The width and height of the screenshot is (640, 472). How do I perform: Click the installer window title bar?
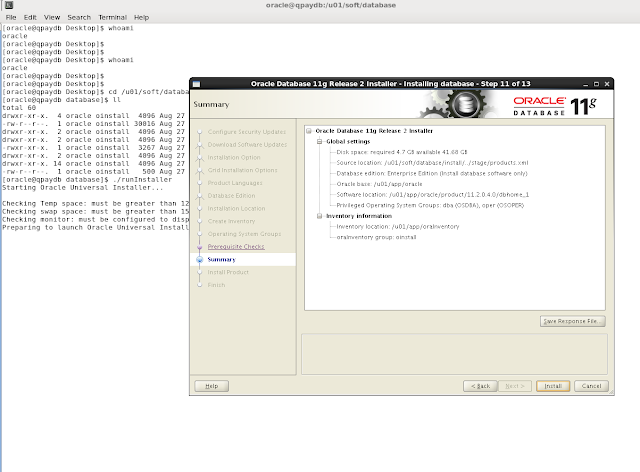(x=391, y=84)
